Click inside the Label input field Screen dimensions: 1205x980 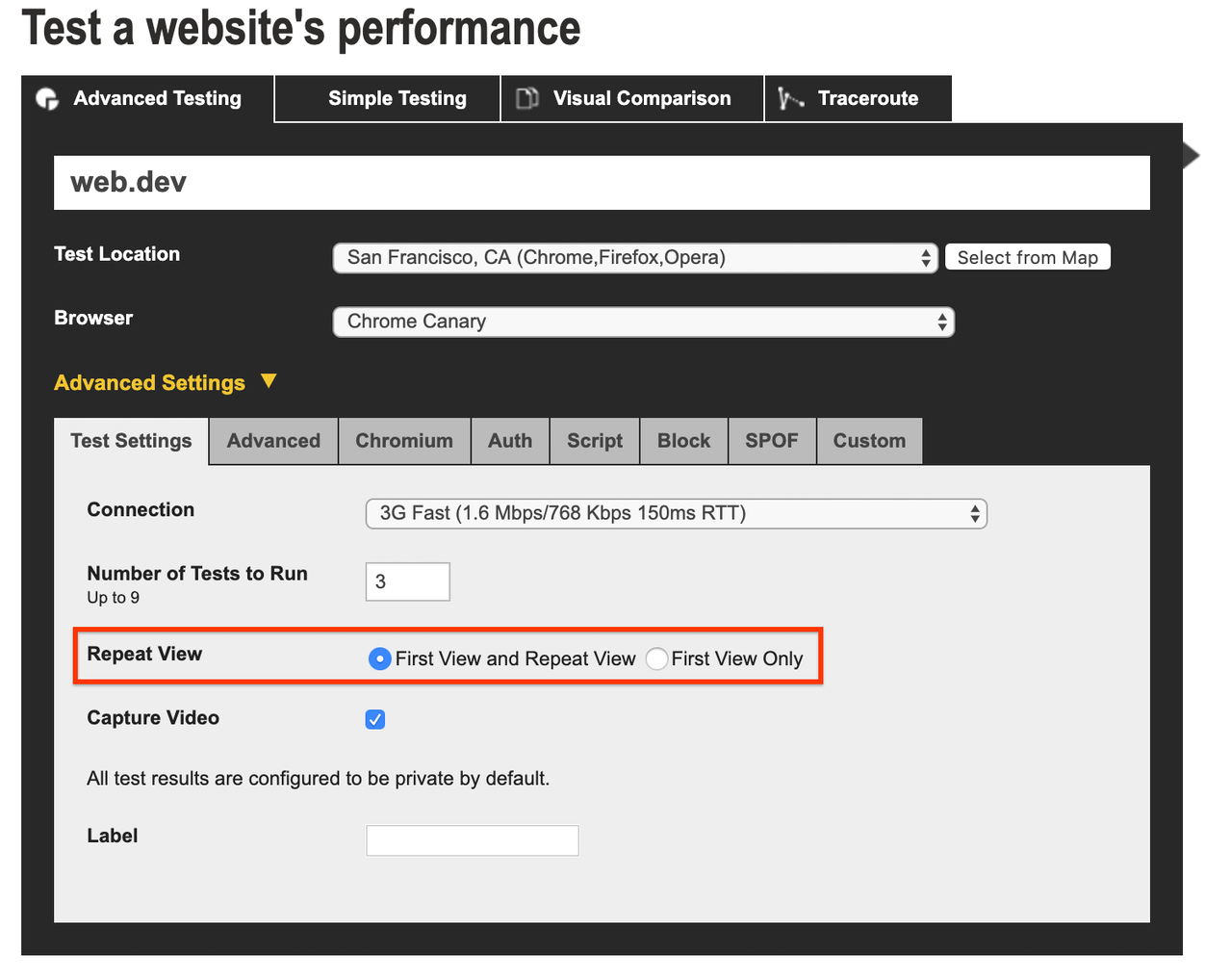tap(472, 839)
